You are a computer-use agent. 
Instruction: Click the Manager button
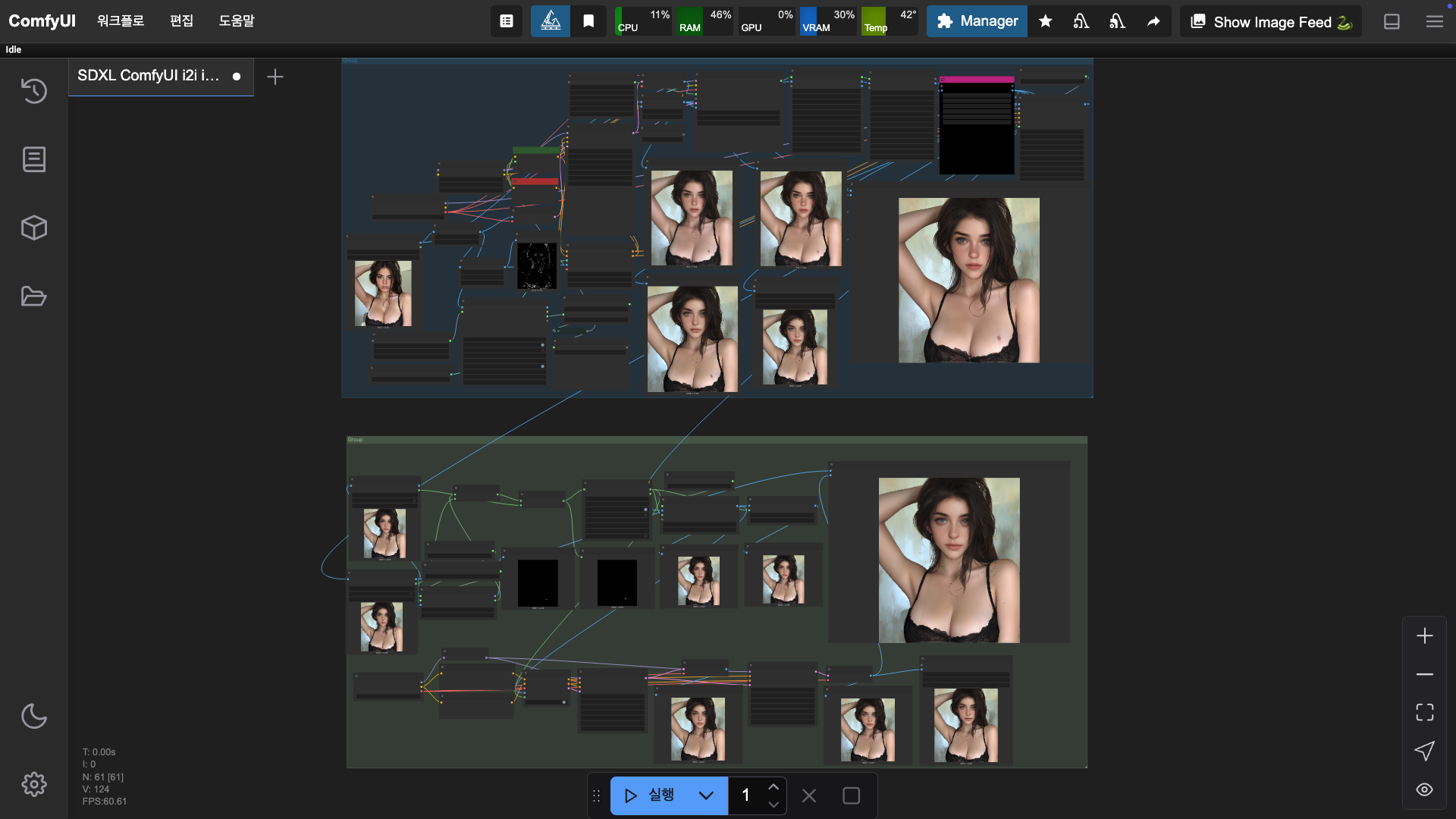coord(977,21)
